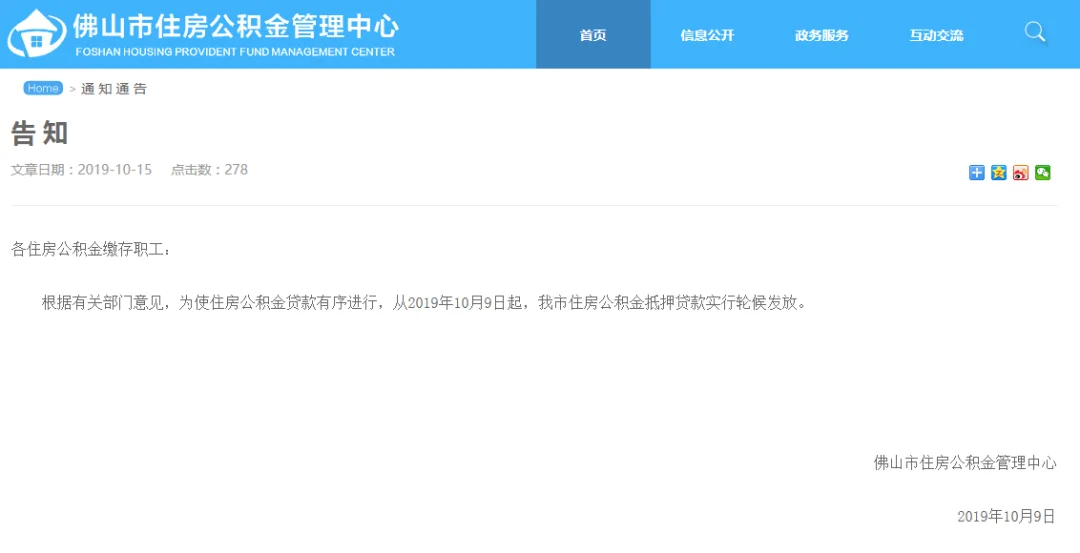Screen dimensions: 1080x553
Task: Click the site title 佛山市住房公积金管理中心
Action: [x=236, y=26]
